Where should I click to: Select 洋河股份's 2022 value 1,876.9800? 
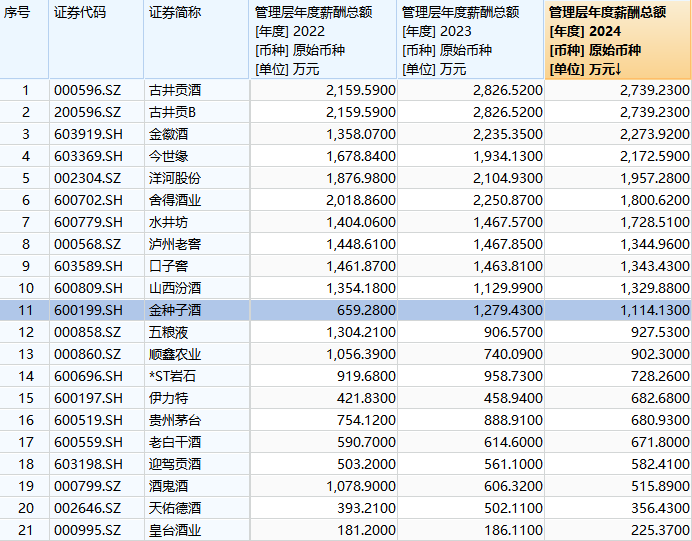point(360,178)
